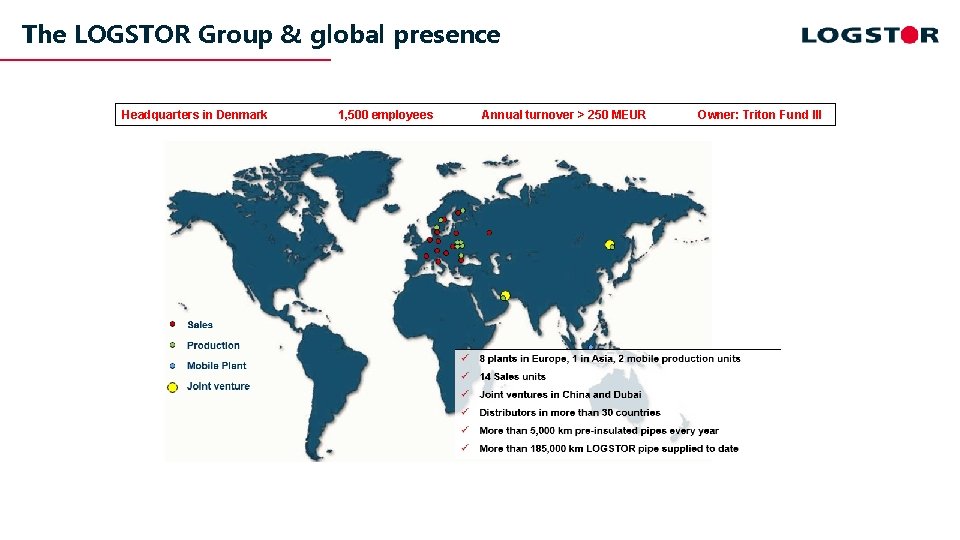The width and height of the screenshot is (960, 540).
Task: Click 'Annual turnover > 250 MEUR' text
Action: [x=563, y=114]
